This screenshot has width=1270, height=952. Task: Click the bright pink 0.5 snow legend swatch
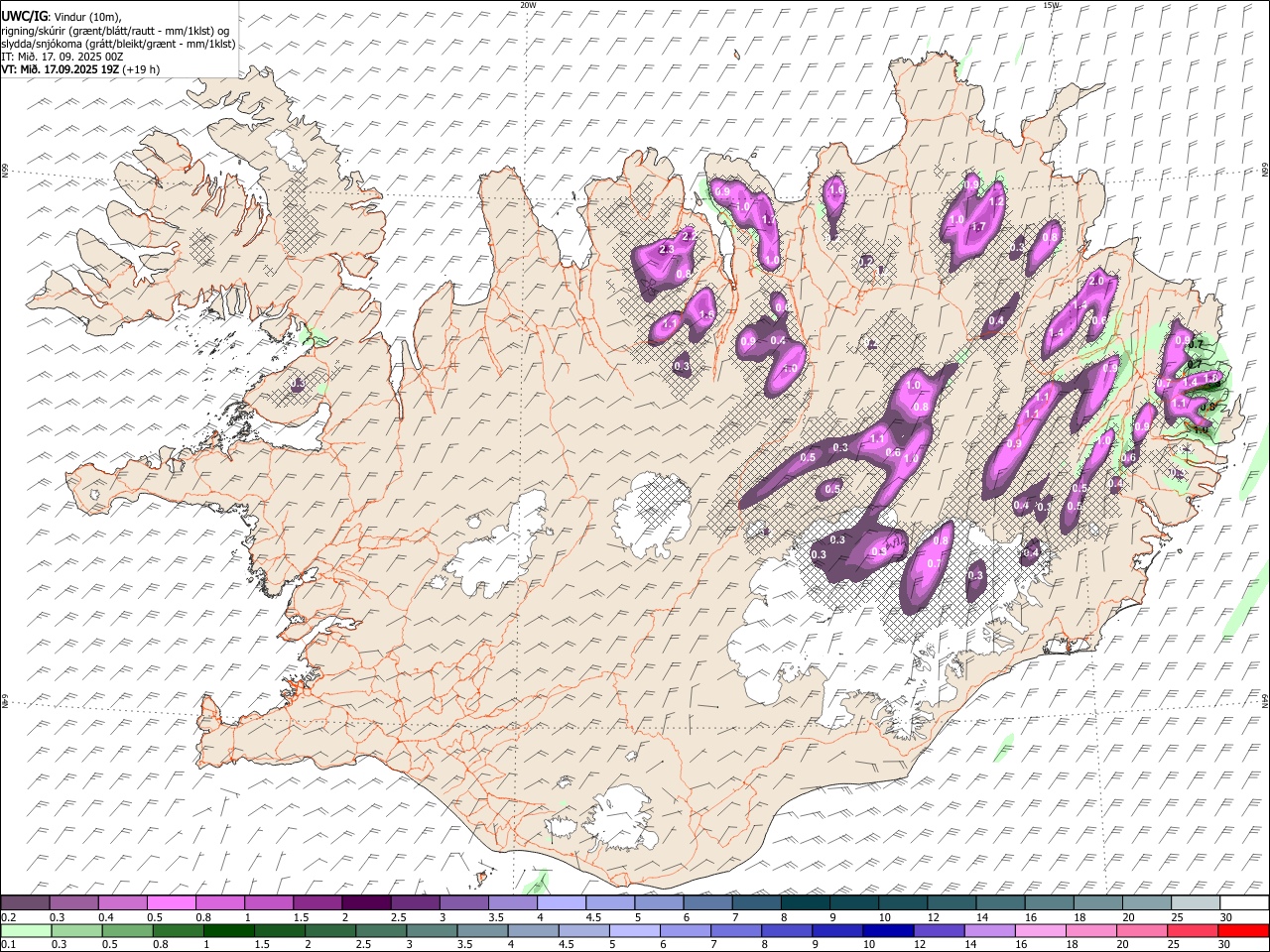click(x=172, y=902)
